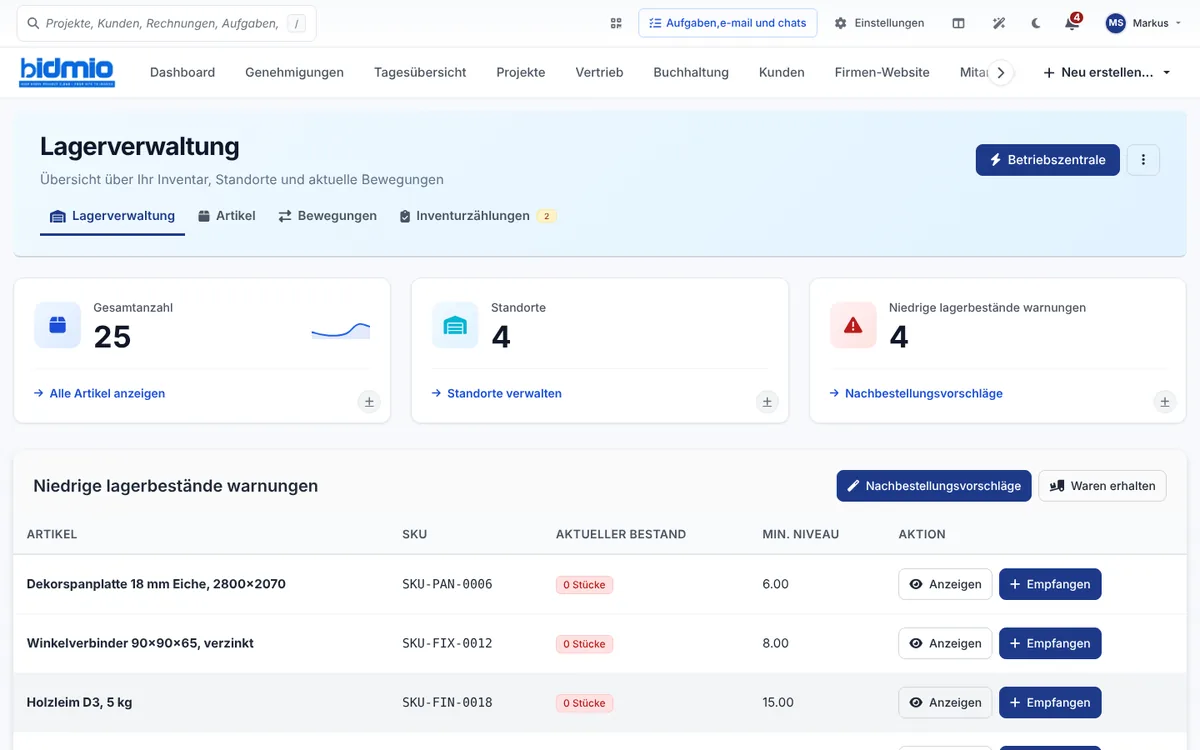Open Projekte in the navigation bar

pyautogui.click(x=521, y=72)
